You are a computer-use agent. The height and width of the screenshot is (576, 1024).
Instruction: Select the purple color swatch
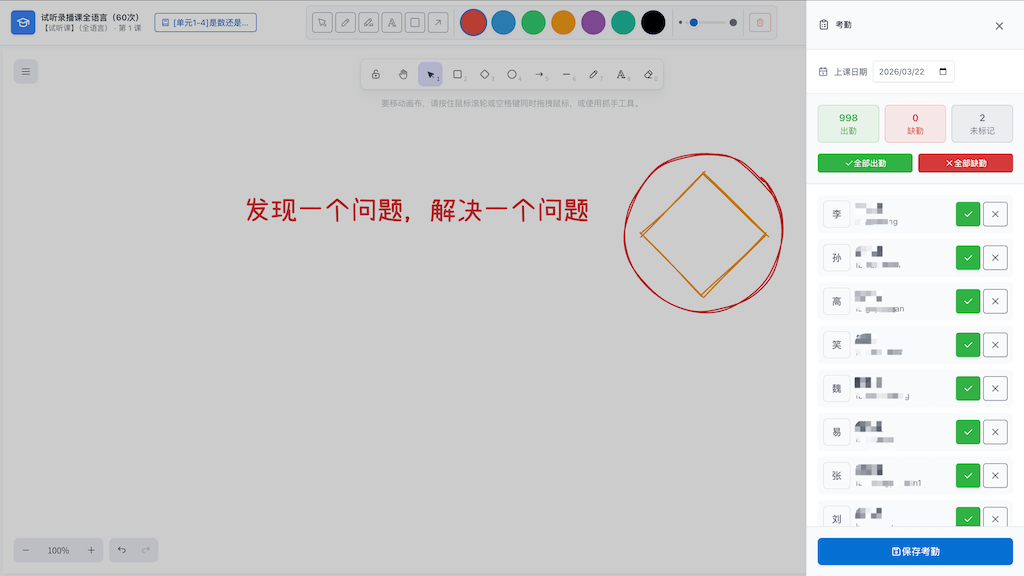pyautogui.click(x=593, y=21)
